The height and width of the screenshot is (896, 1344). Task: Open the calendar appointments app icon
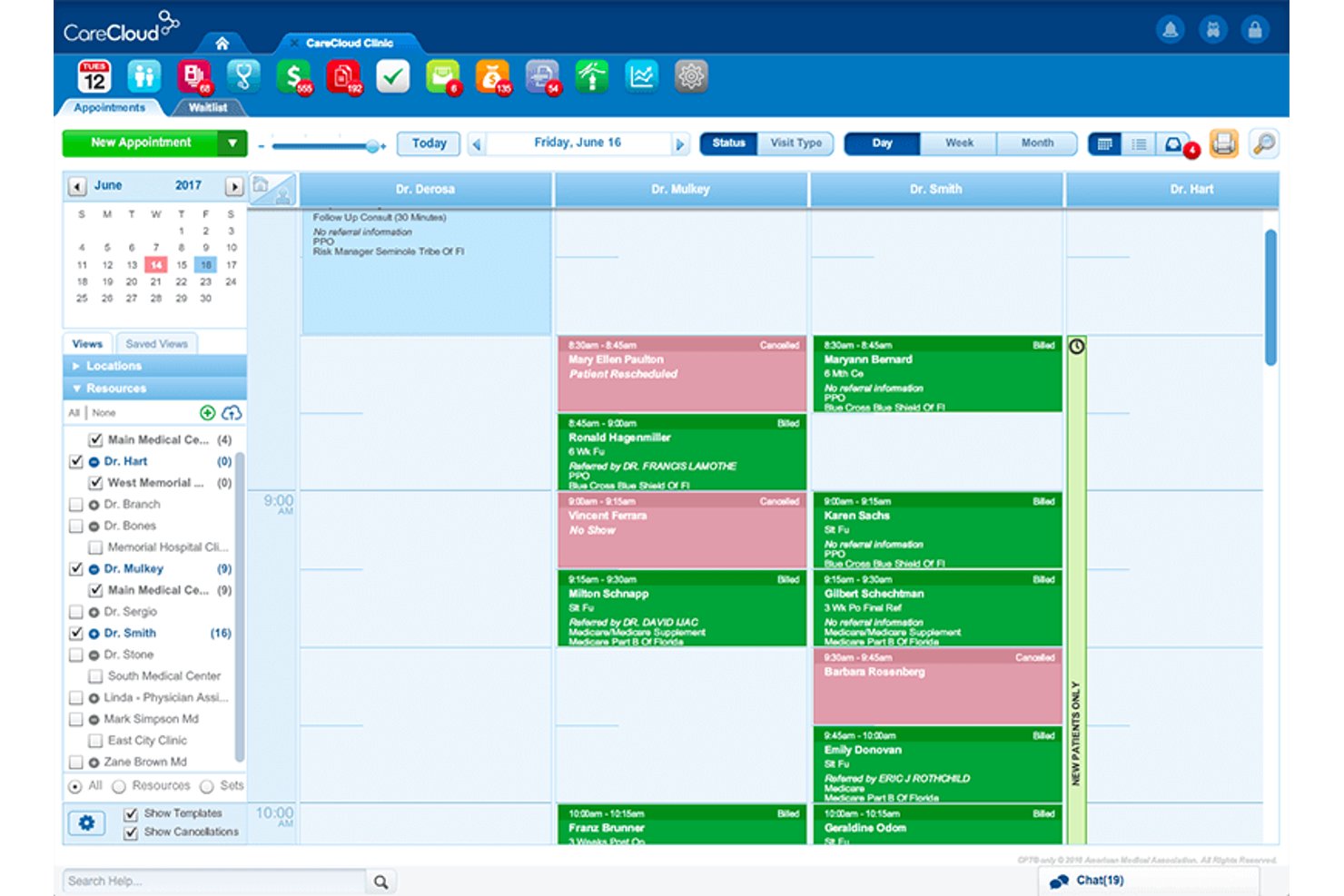[94, 76]
